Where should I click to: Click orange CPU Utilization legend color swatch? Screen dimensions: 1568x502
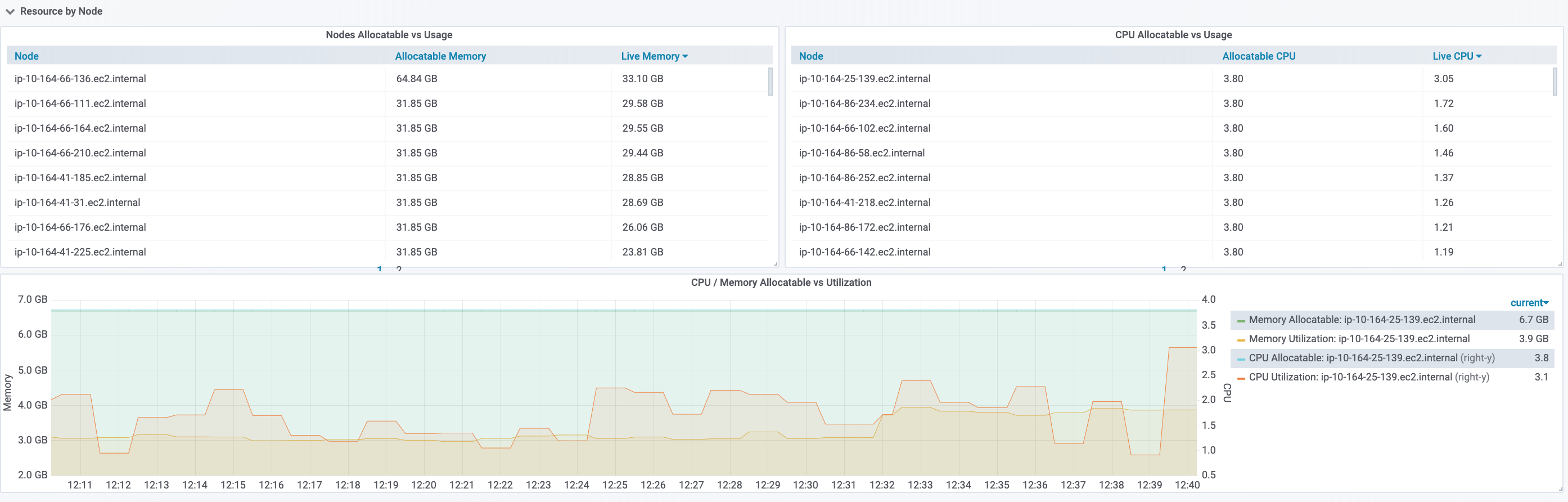pyautogui.click(x=1241, y=378)
